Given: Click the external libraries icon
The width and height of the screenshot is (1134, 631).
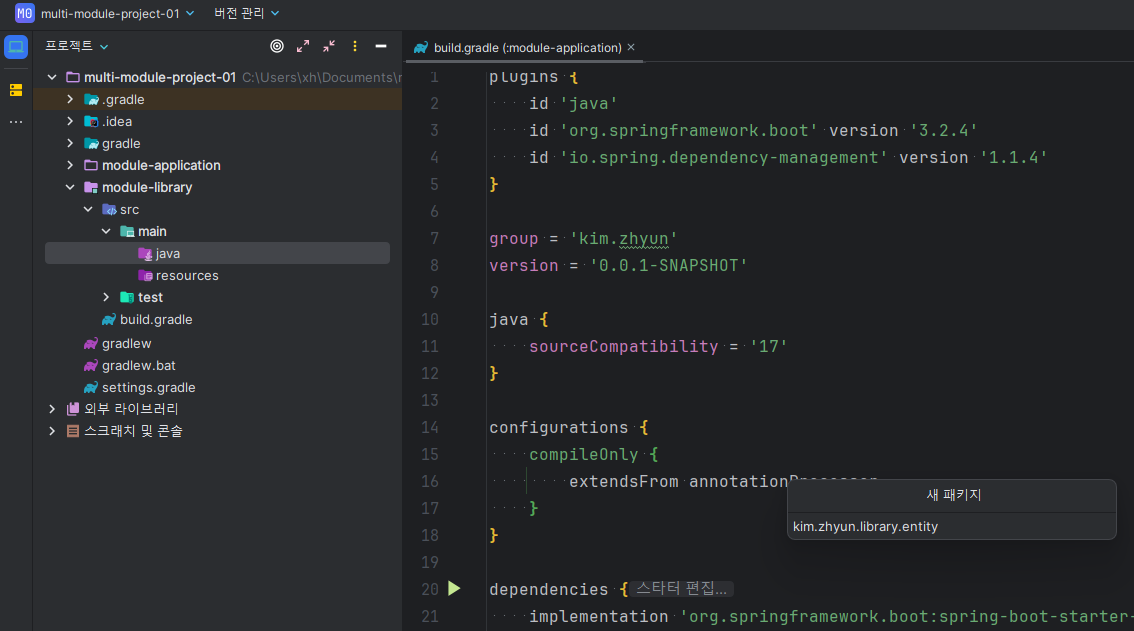Looking at the screenshot, I should pos(72,410).
